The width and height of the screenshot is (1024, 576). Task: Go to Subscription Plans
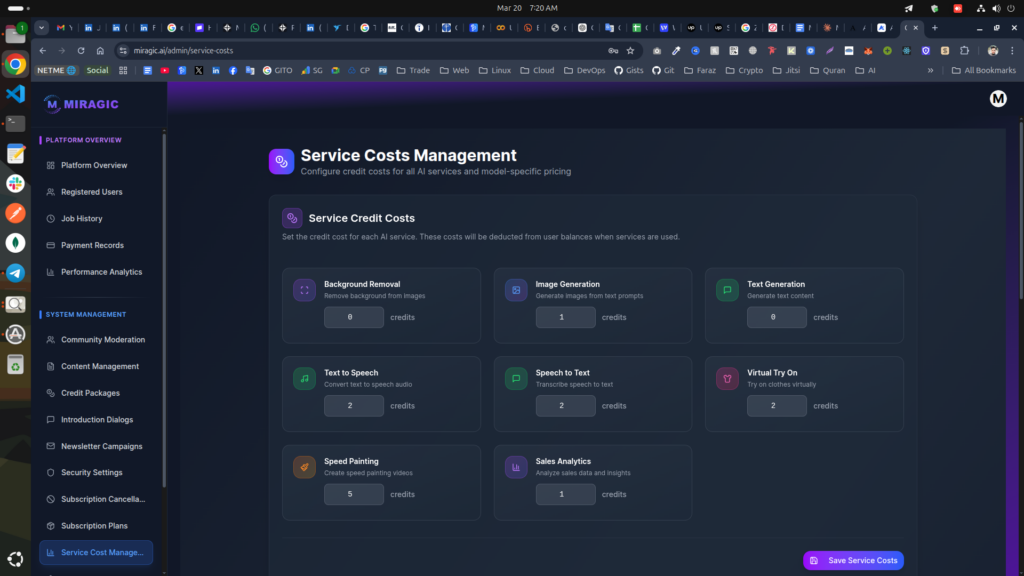point(95,526)
